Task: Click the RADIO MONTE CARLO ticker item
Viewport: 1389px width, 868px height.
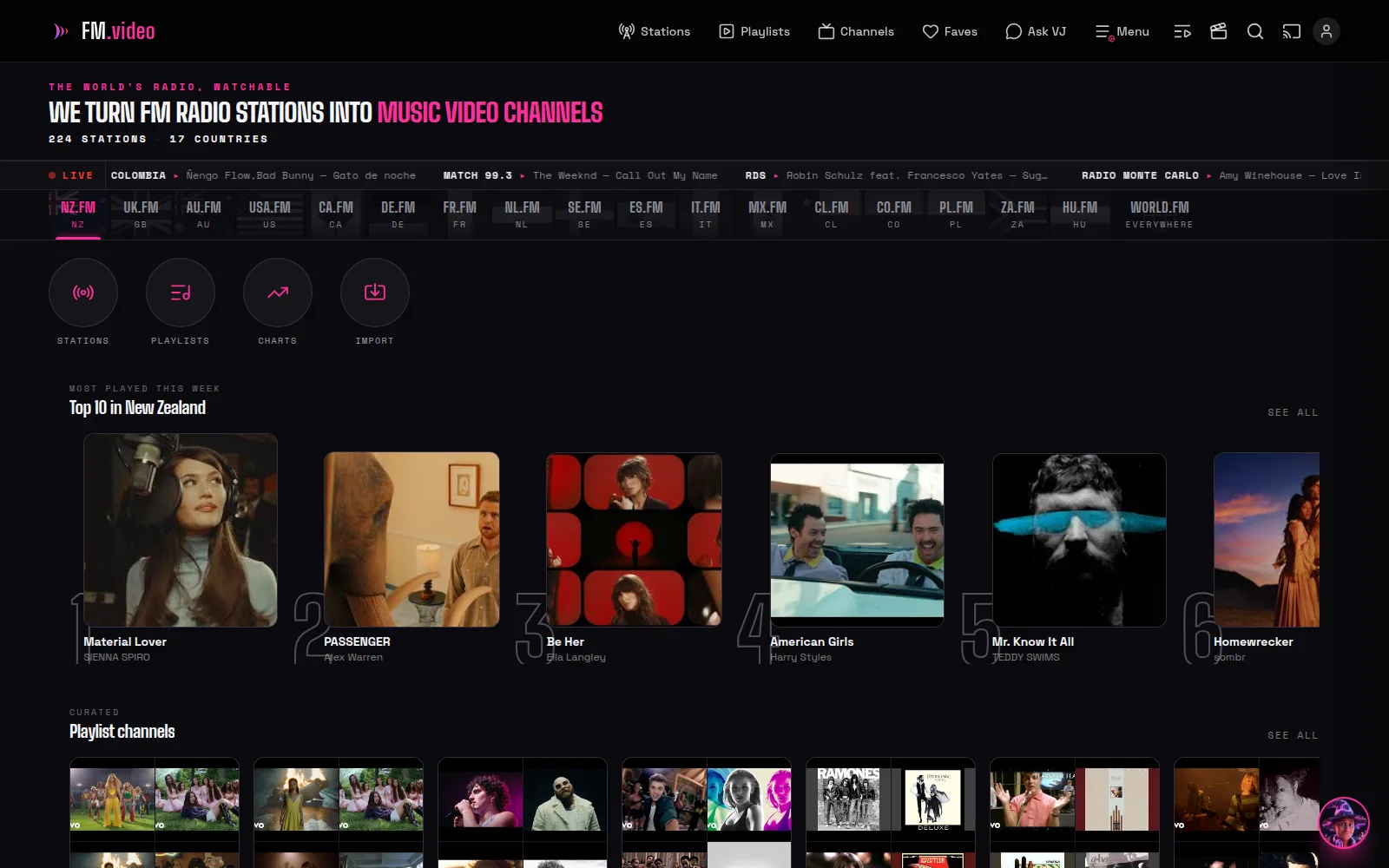Action: tap(1221, 175)
